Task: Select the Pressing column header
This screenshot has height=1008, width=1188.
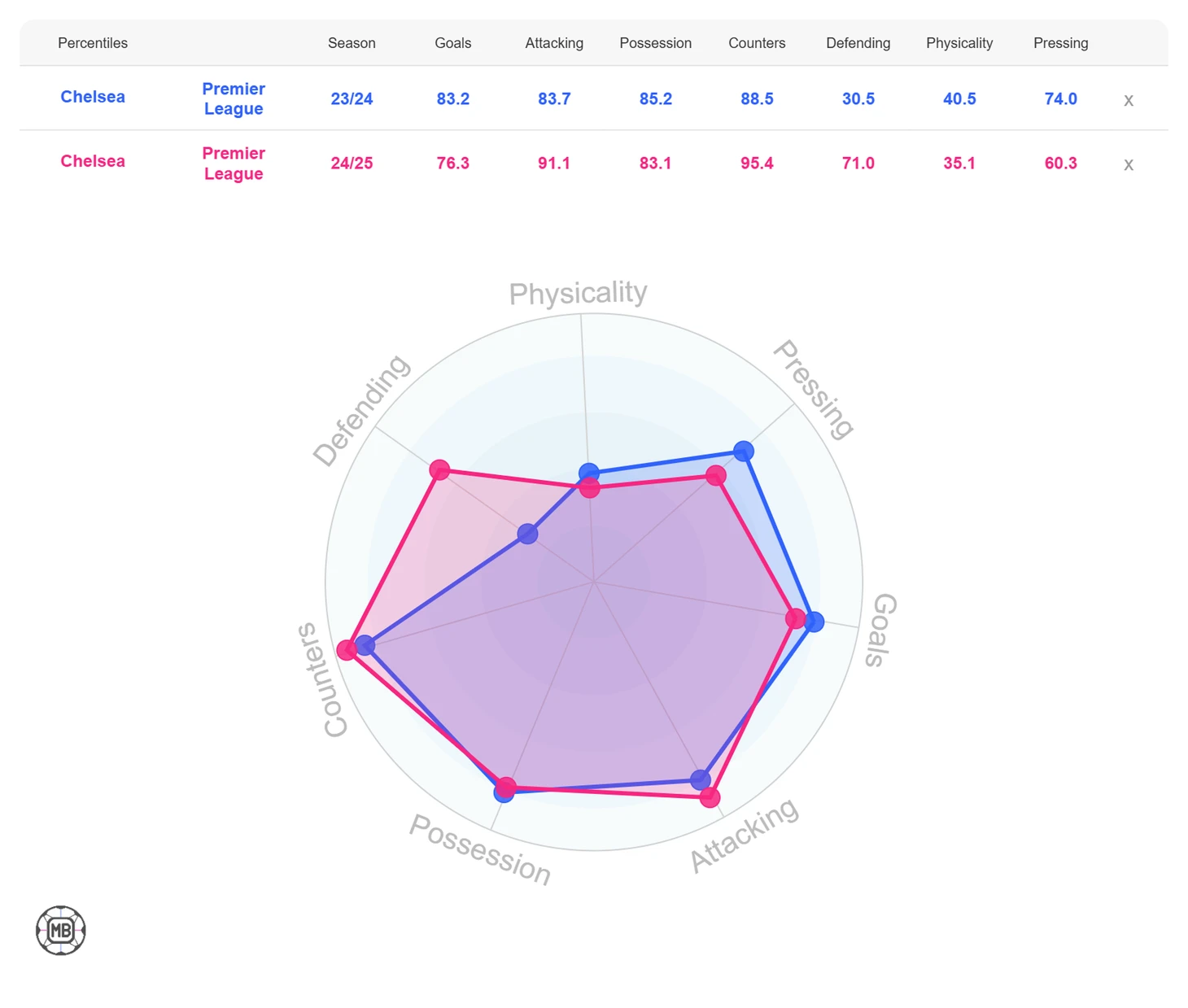Action: point(1060,43)
